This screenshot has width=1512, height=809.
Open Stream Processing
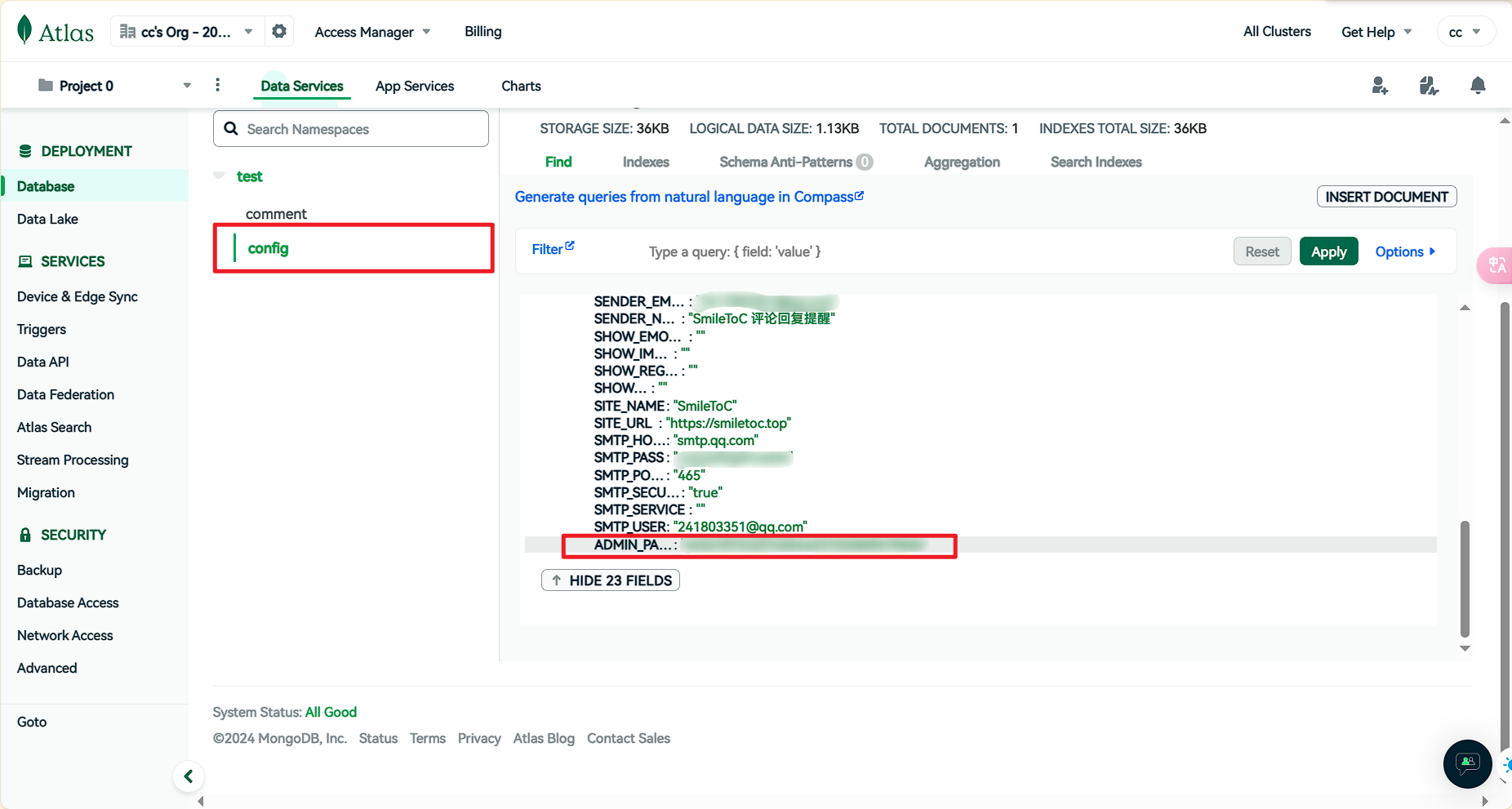(73, 460)
